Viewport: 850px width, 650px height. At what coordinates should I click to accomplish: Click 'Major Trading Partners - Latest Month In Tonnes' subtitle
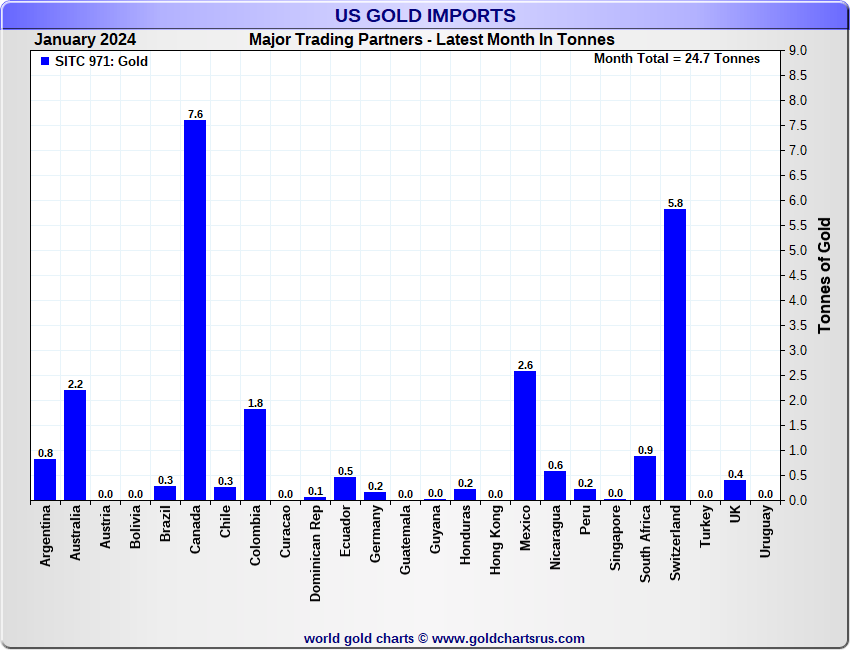[x=432, y=40]
